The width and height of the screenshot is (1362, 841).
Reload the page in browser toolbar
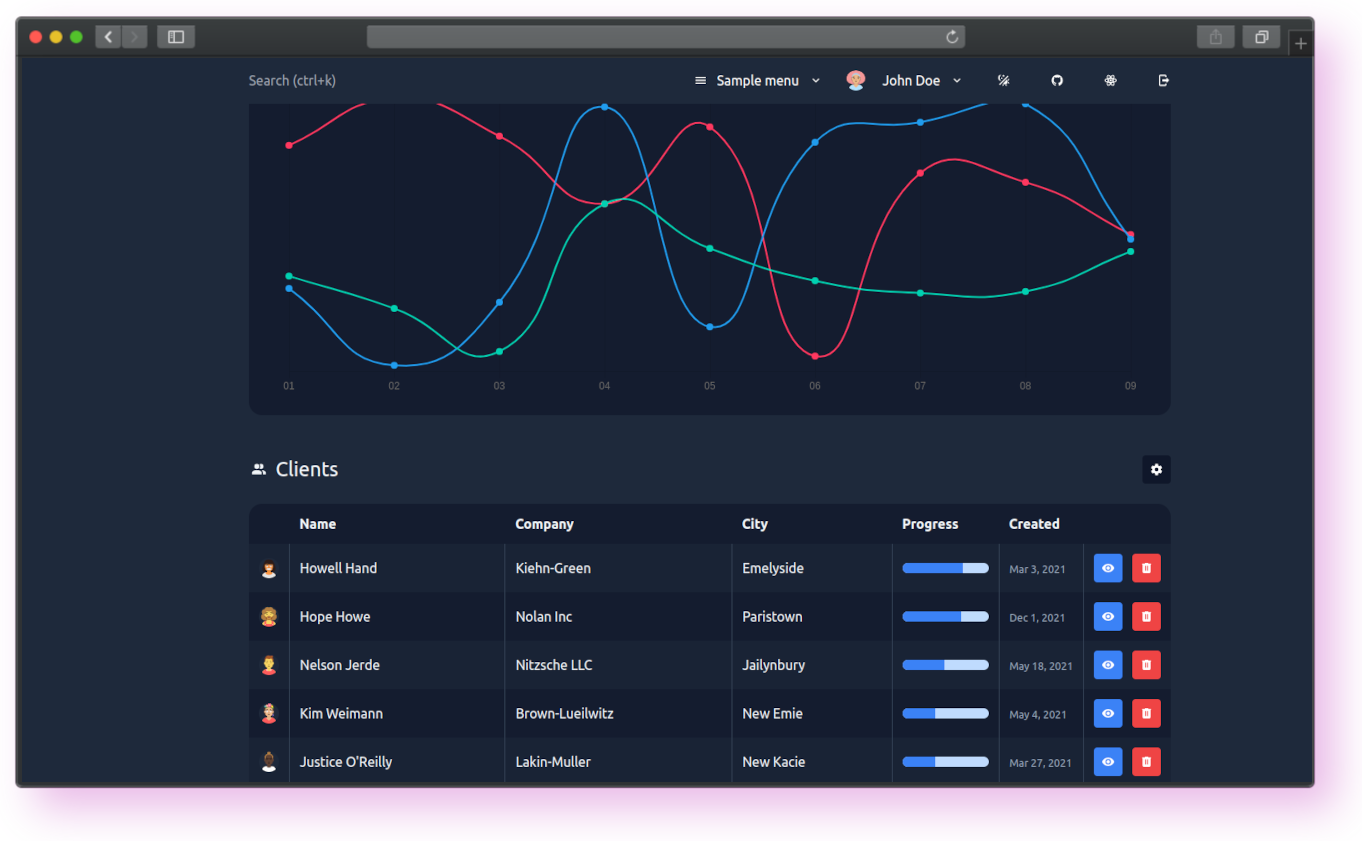click(x=952, y=37)
